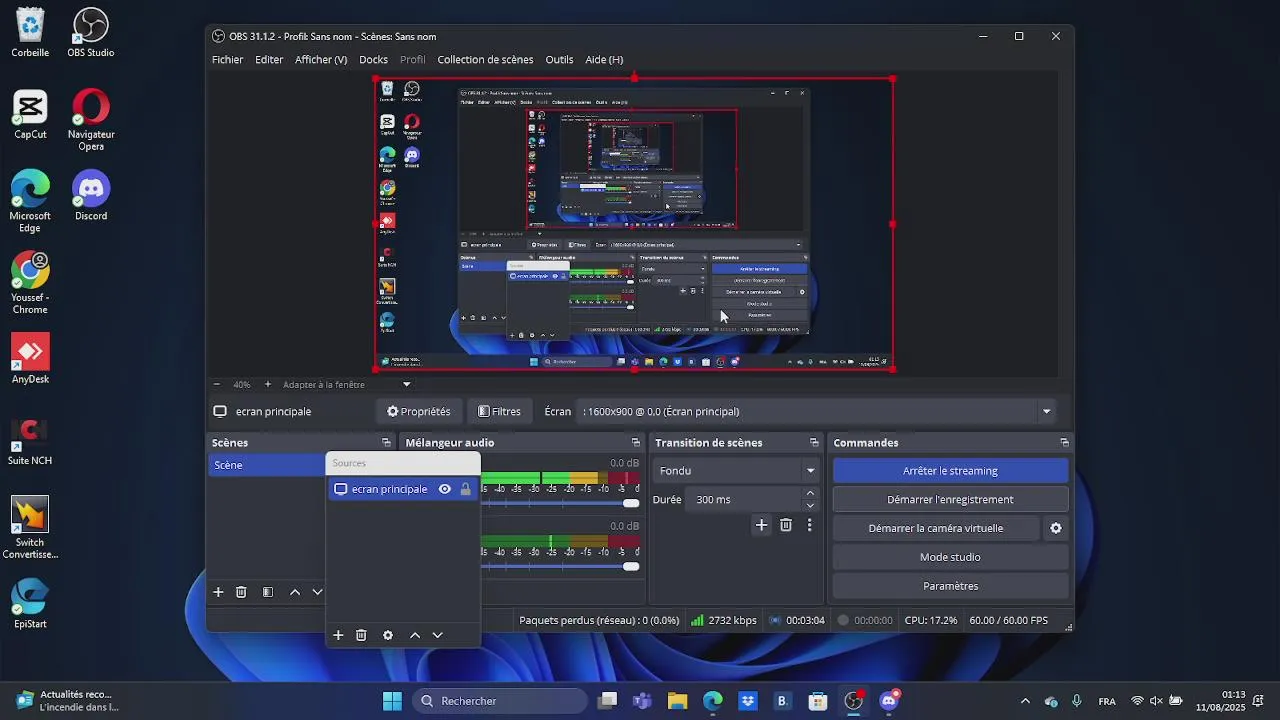The width and height of the screenshot is (1280, 720).
Task: Open source properties gear in the Sources dock
Action: point(388,635)
